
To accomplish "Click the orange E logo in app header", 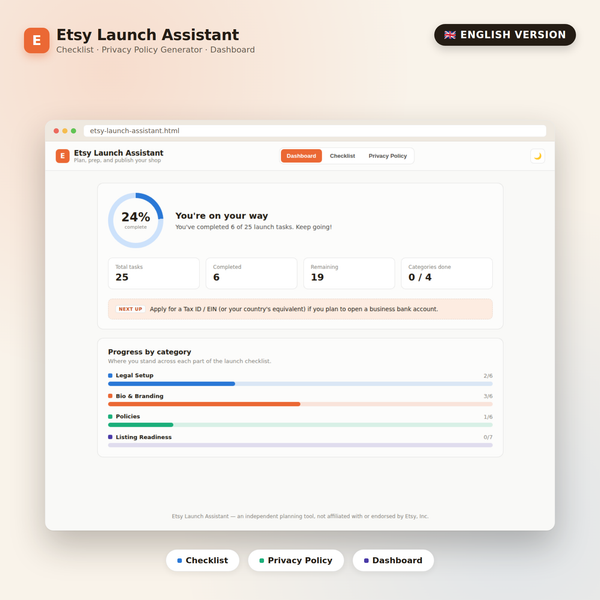I will point(63,156).
